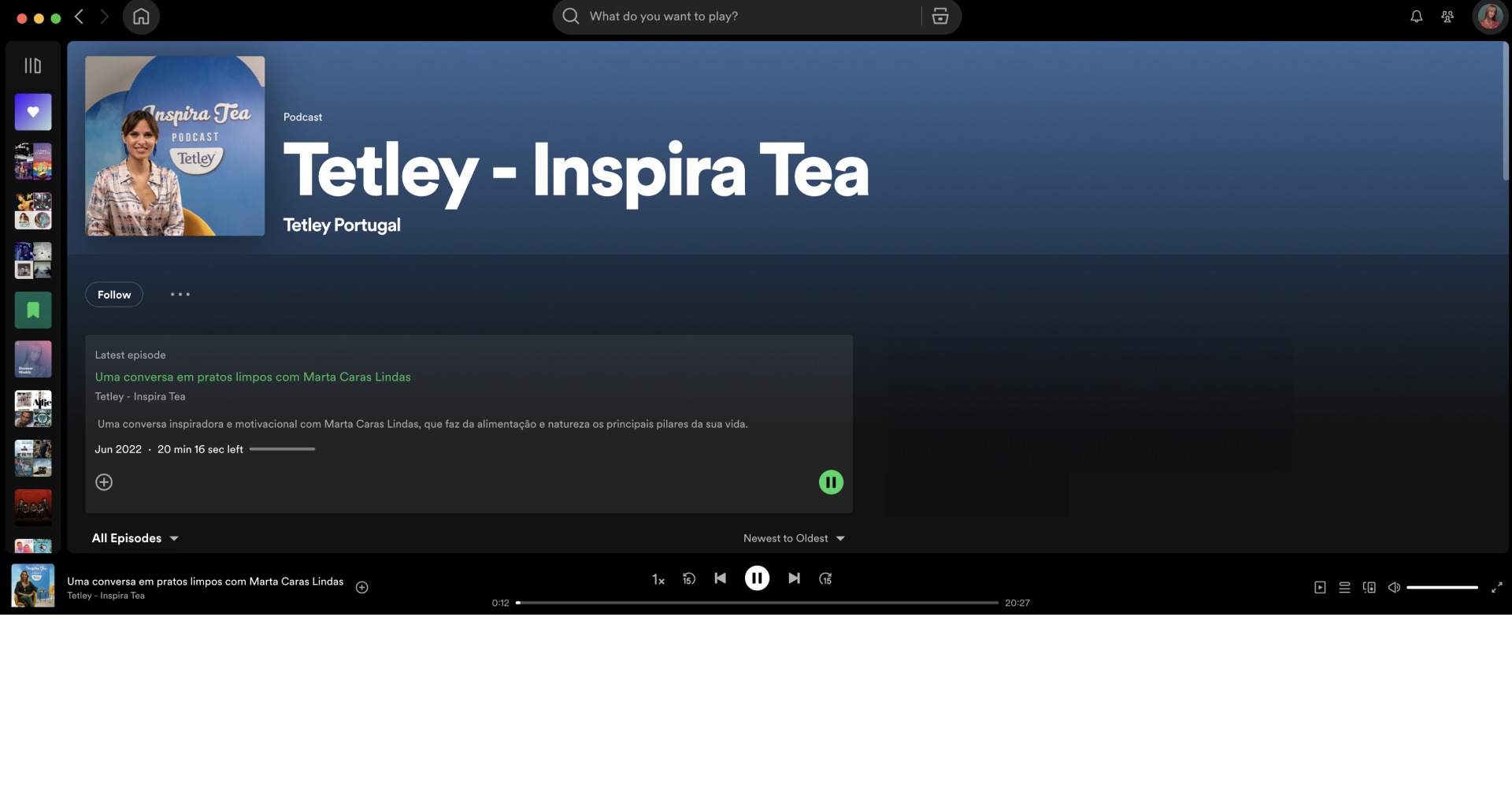The image size is (1512, 788).
Task: Follow the Tetley podcast
Action: click(114, 295)
